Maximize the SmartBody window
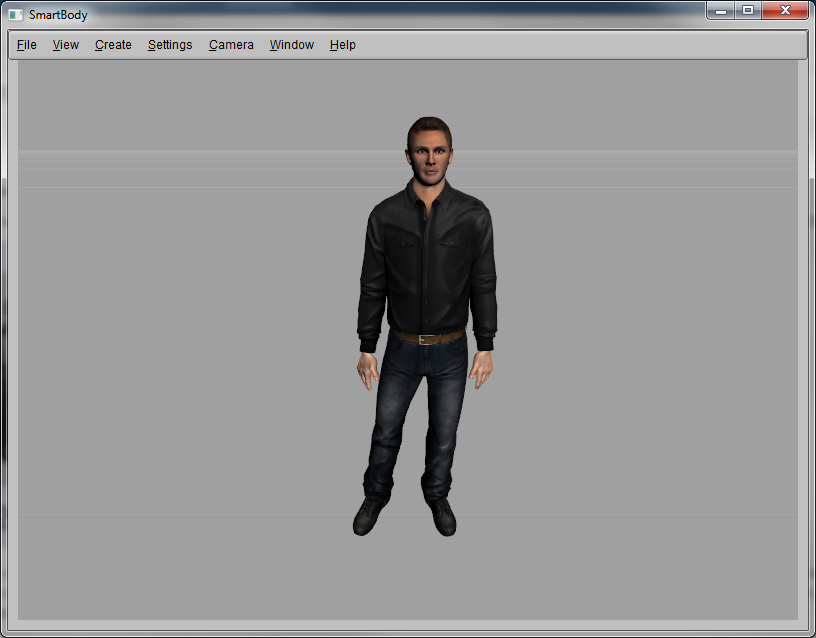 point(748,11)
